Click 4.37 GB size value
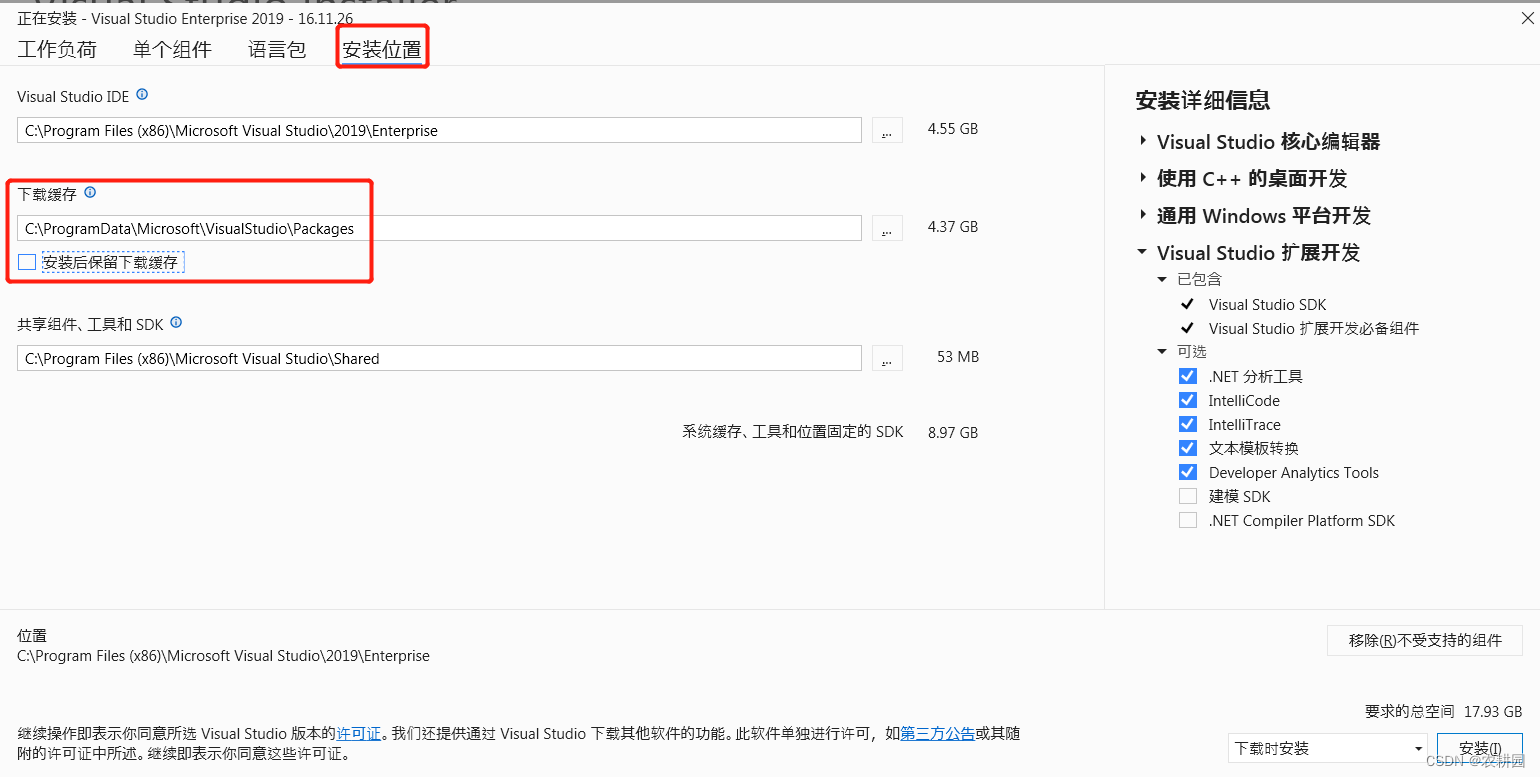Viewport: 1540px width, 777px height. (953, 227)
